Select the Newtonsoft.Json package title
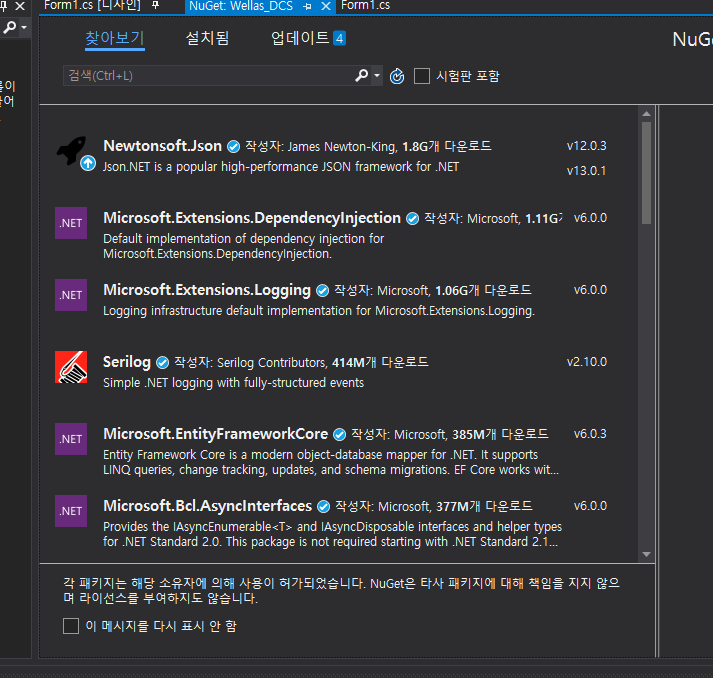This screenshot has height=678, width=713. [162, 146]
